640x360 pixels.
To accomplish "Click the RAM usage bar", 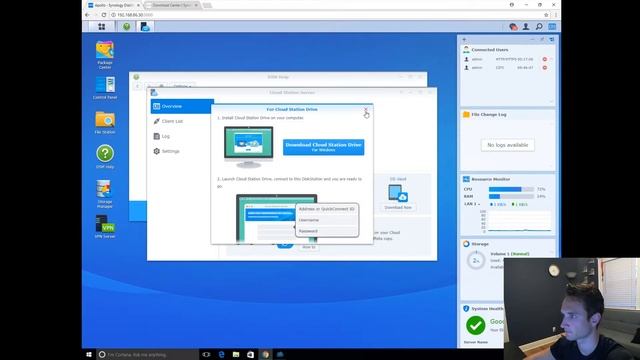I will [511, 196].
